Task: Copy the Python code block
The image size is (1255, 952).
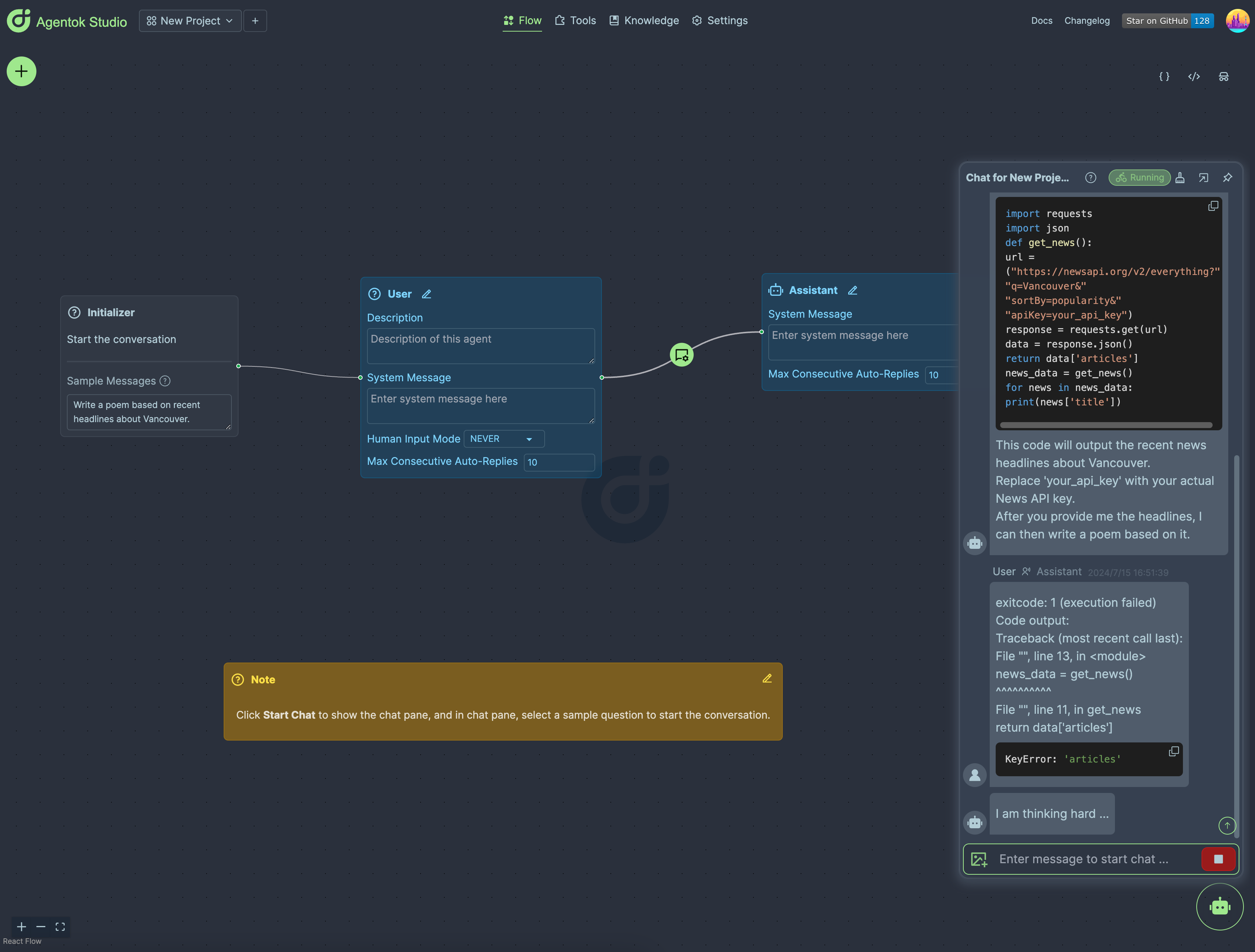Action: 1213,207
